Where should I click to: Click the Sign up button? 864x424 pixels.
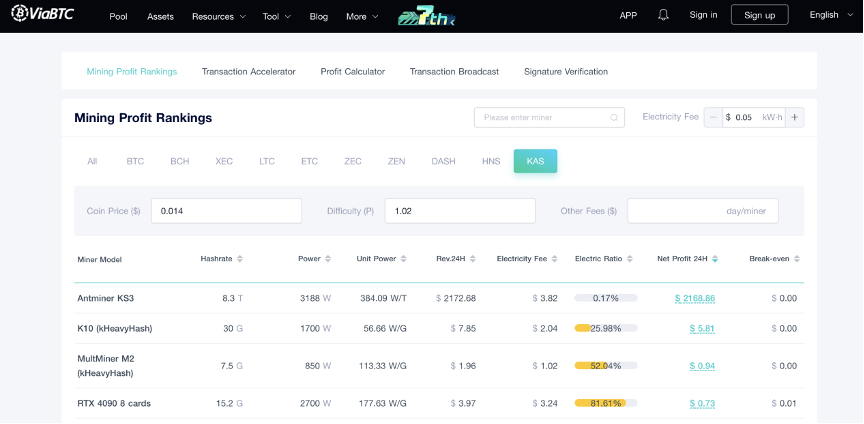tap(759, 15)
